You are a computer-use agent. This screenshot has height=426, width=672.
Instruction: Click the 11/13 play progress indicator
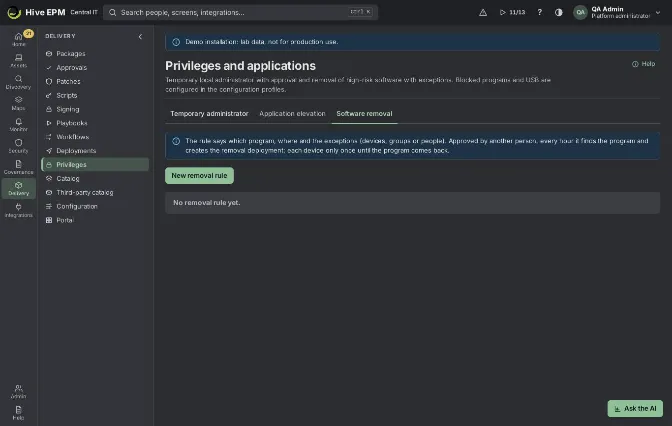pos(512,12)
